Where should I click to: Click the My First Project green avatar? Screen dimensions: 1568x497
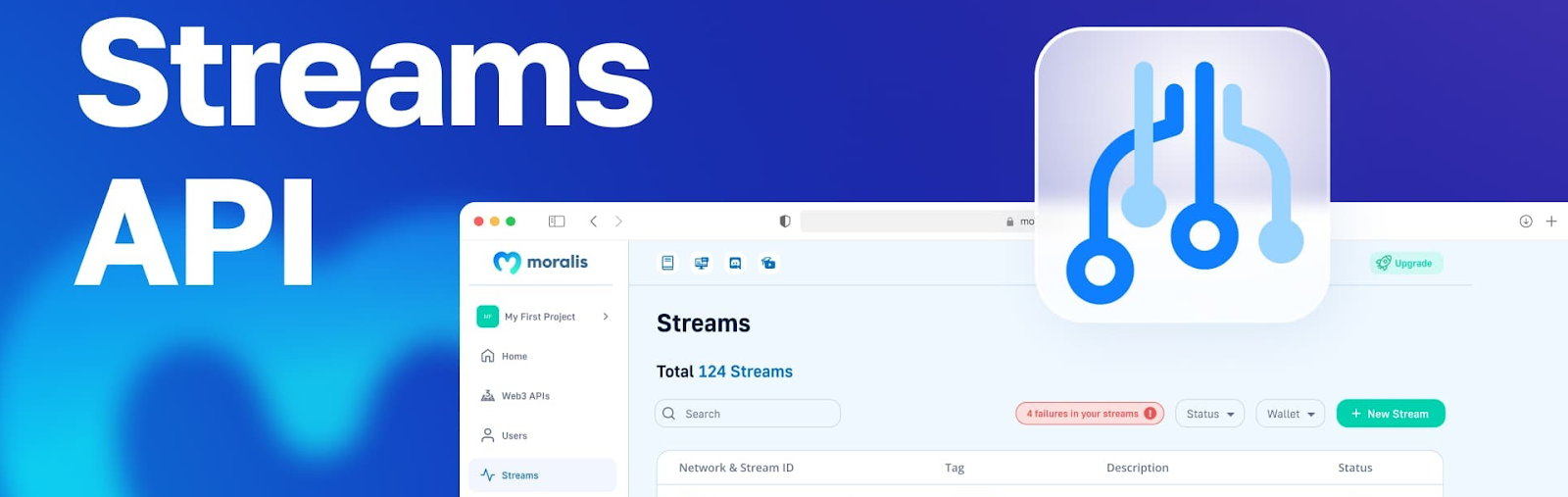[487, 317]
